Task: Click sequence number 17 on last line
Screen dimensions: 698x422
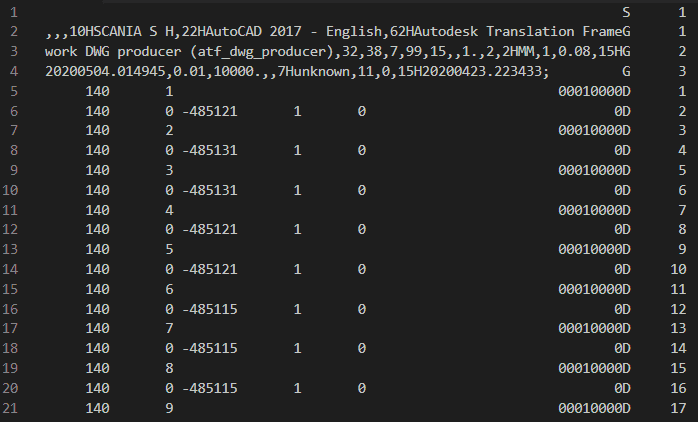Action: (x=678, y=408)
